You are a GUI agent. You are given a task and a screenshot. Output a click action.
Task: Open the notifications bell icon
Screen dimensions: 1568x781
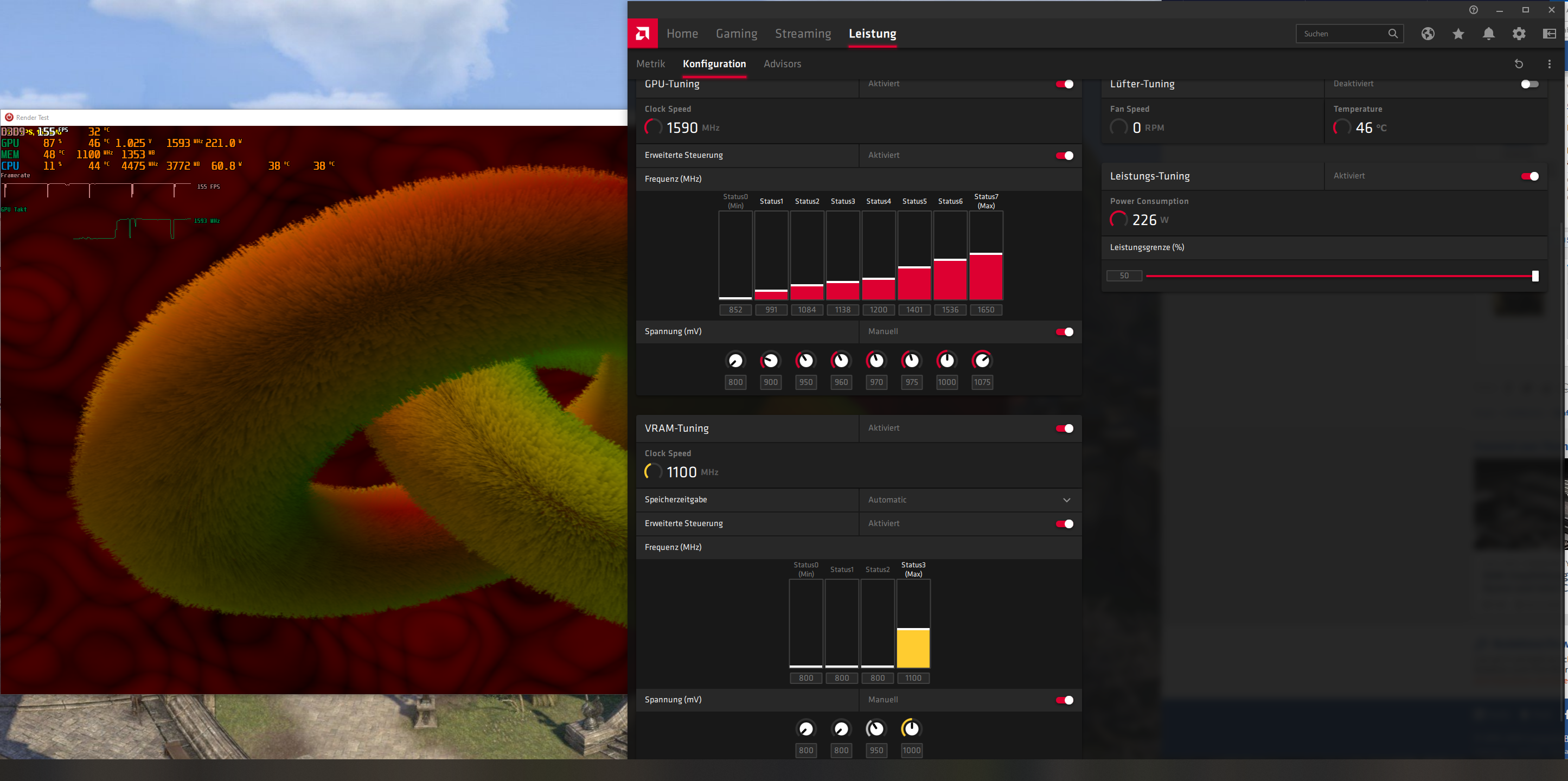click(1488, 34)
